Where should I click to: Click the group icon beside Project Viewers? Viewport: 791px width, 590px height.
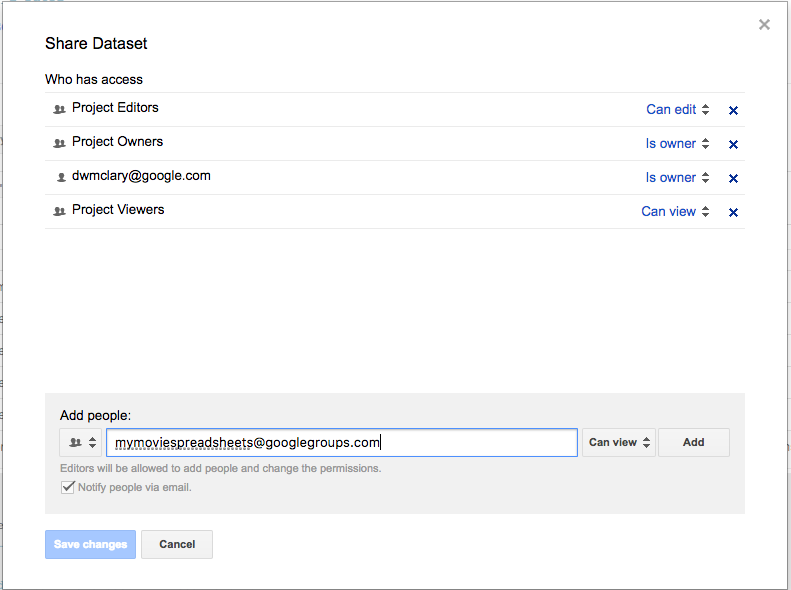click(60, 211)
